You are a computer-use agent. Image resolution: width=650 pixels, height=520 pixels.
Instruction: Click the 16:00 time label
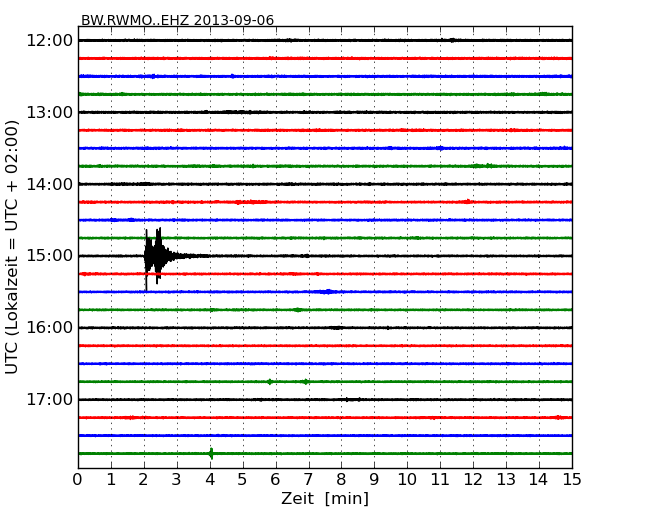tap(50, 328)
